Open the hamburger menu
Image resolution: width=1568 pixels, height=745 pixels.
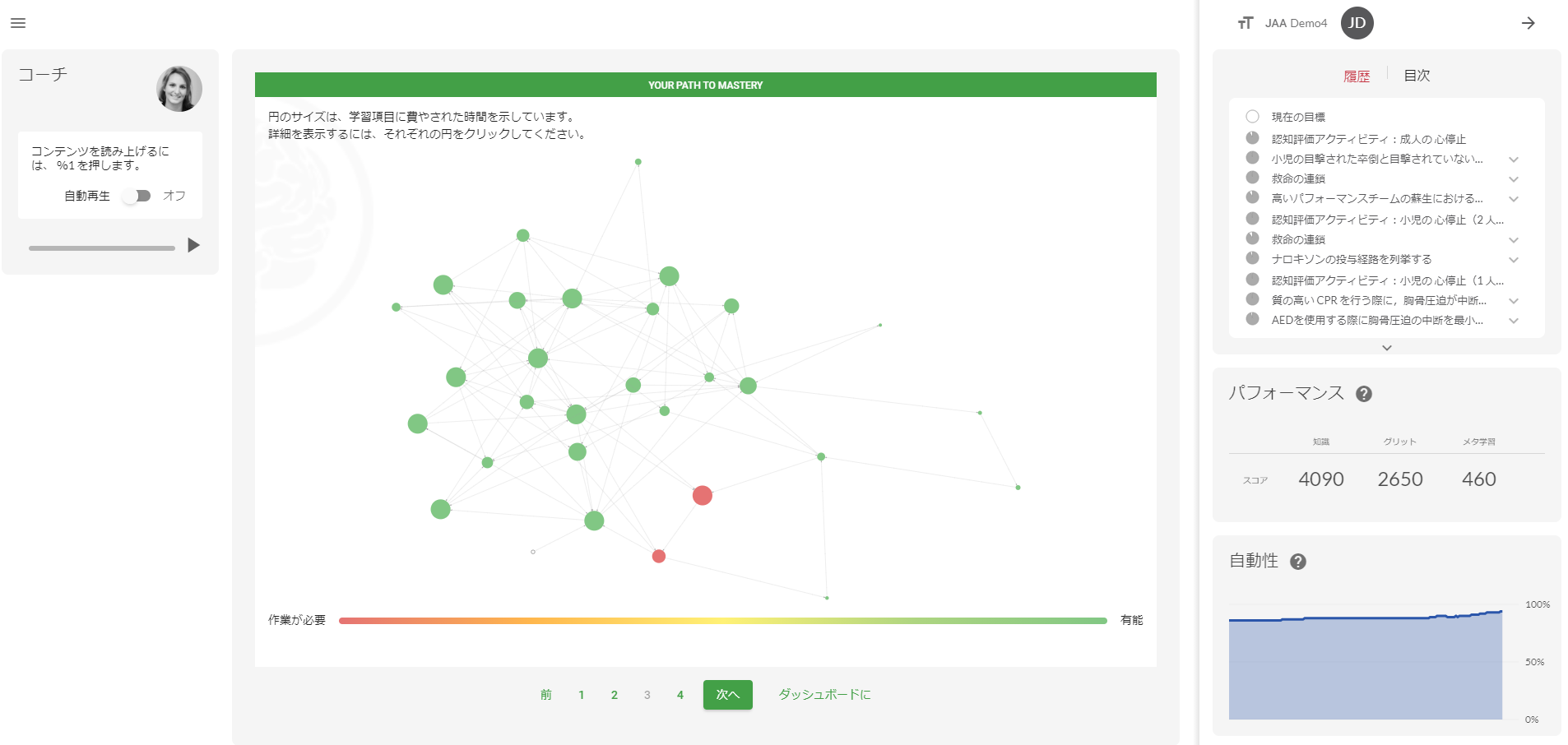pos(18,23)
